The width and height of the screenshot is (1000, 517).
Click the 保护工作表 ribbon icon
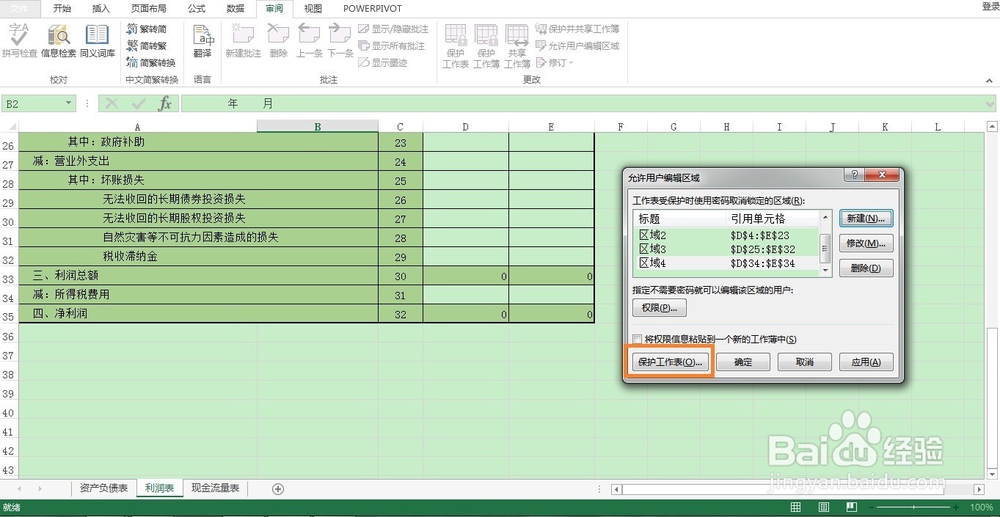point(455,46)
